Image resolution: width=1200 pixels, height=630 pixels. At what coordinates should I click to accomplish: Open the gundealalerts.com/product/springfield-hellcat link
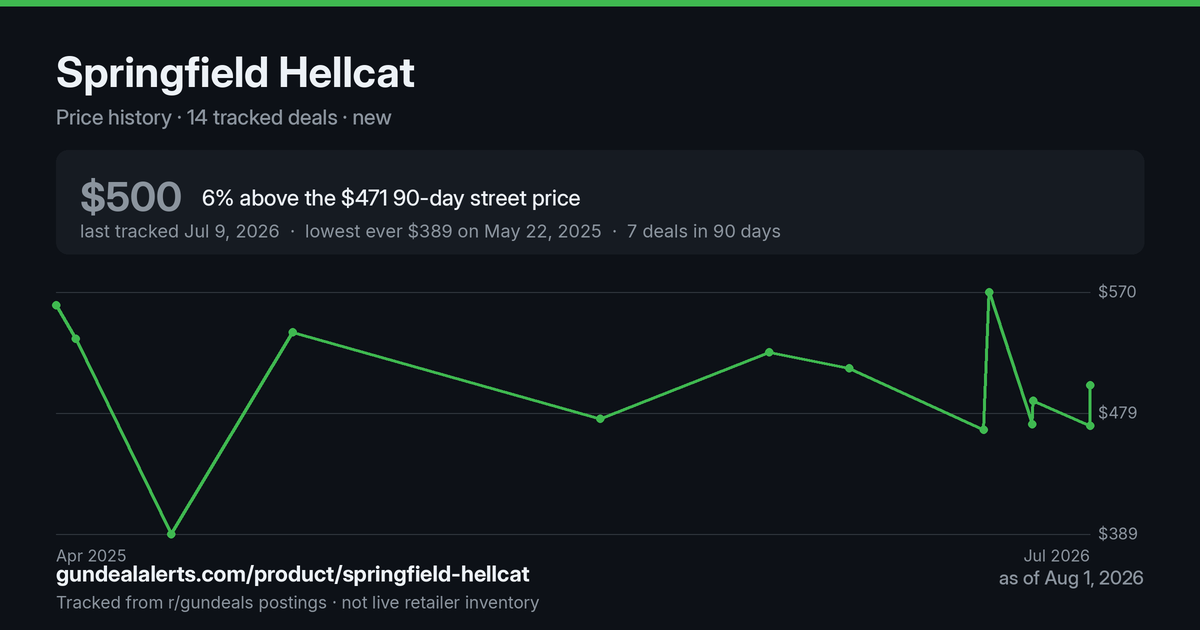tap(293, 575)
